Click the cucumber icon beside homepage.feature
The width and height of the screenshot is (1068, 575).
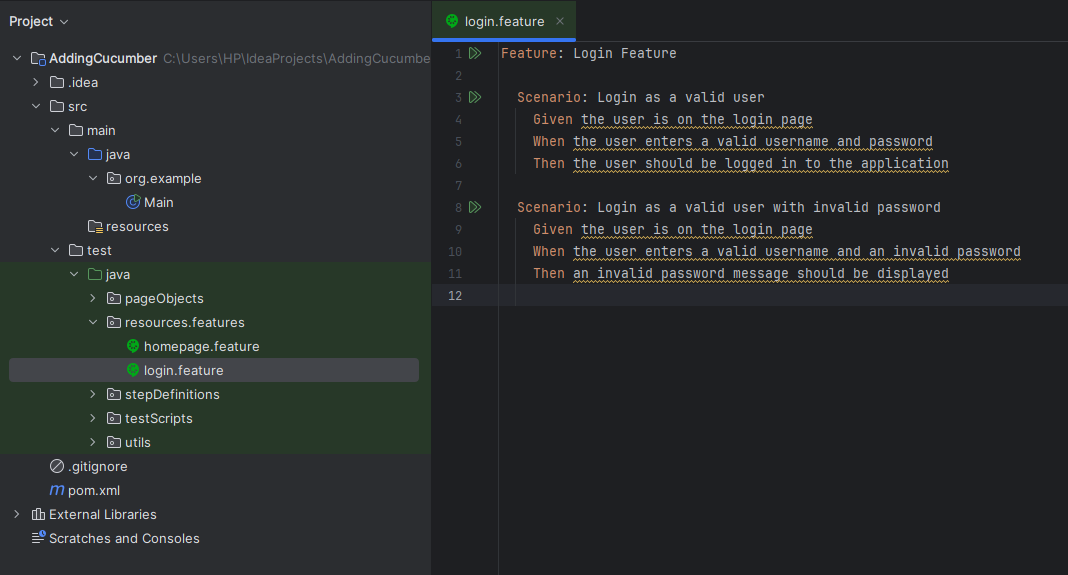(x=133, y=346)
